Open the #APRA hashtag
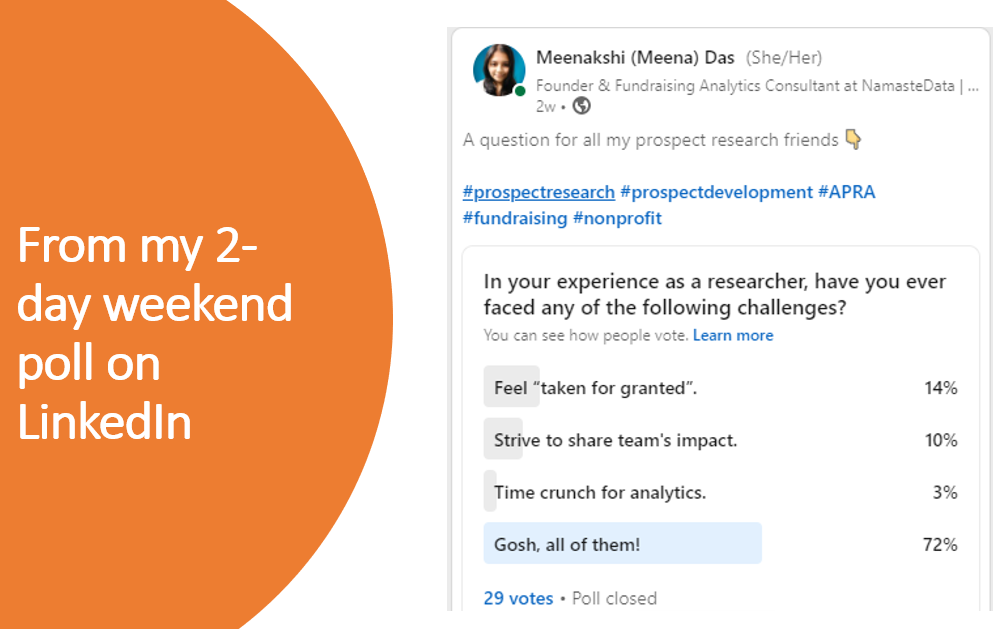The image size is (993, 629). click(847, 192)
